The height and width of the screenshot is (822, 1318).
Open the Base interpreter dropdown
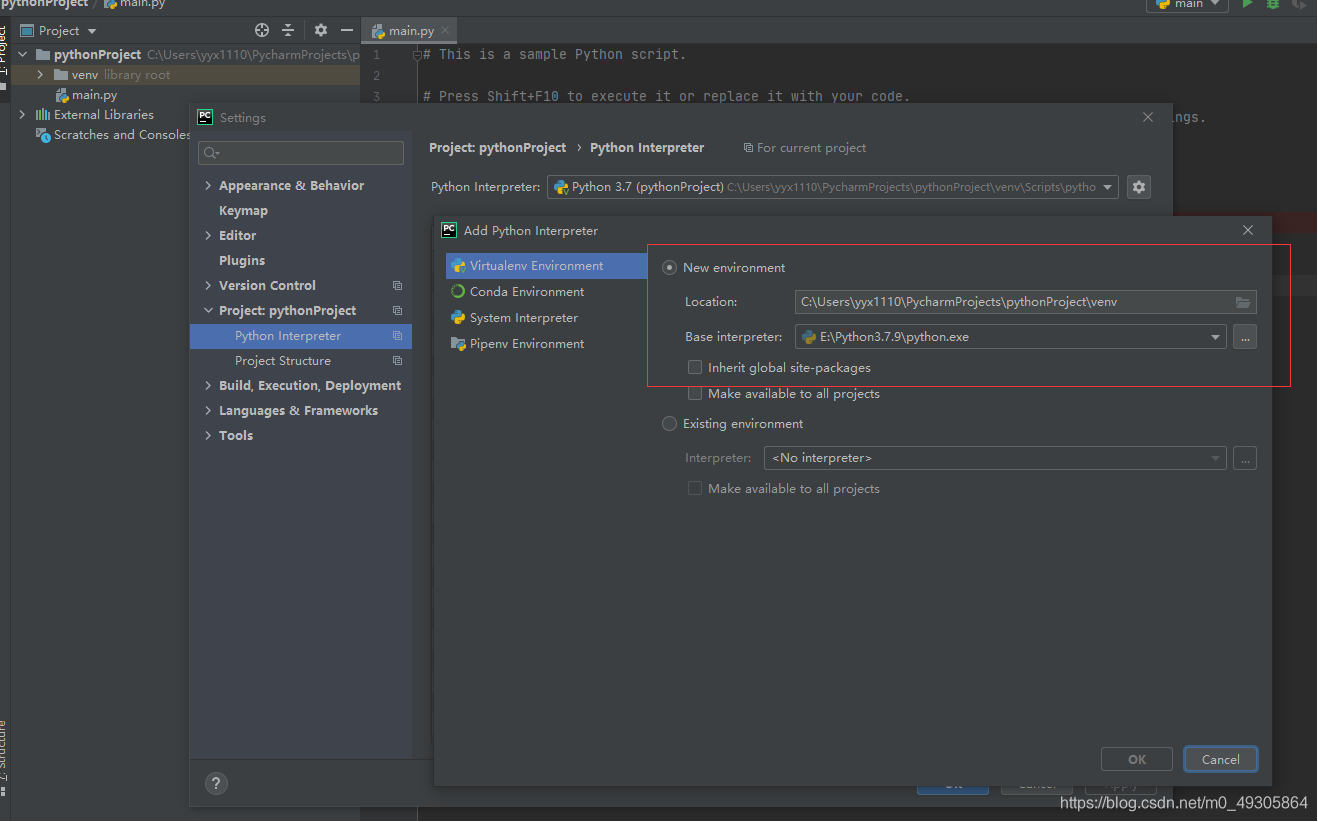[1216, 337]
